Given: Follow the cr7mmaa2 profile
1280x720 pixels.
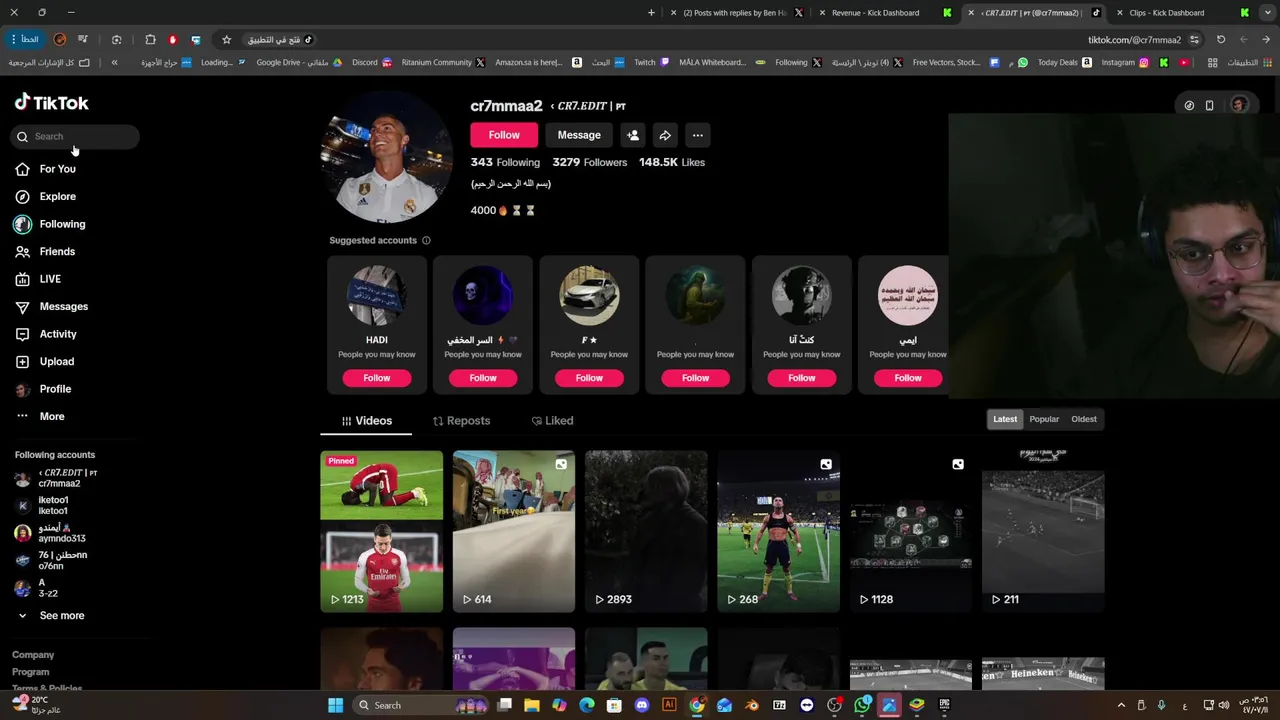Looking at the screenshot, I should click(504, 135).
